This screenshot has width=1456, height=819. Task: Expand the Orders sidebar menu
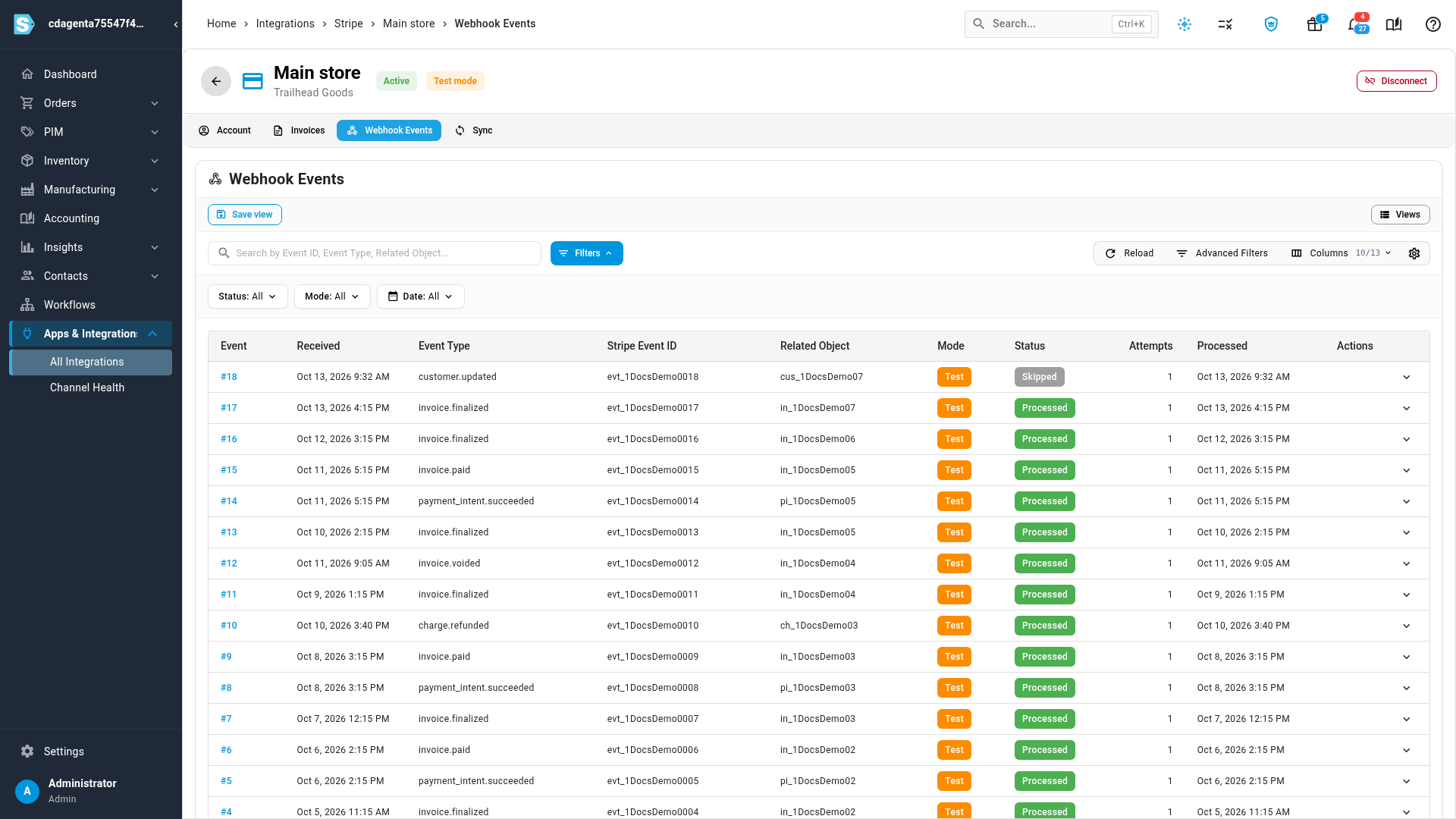click(x=91, y=103)
